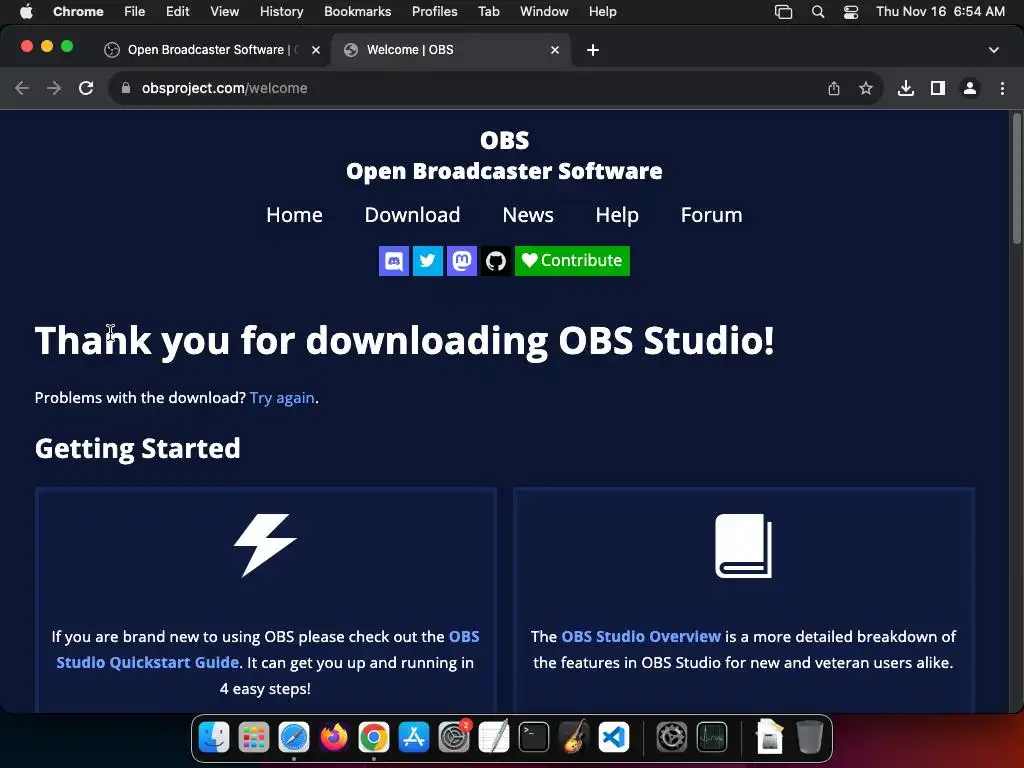Reload the page
Image resolution: width=1024 pixels, height=768 pixels.
pos(86,88)
